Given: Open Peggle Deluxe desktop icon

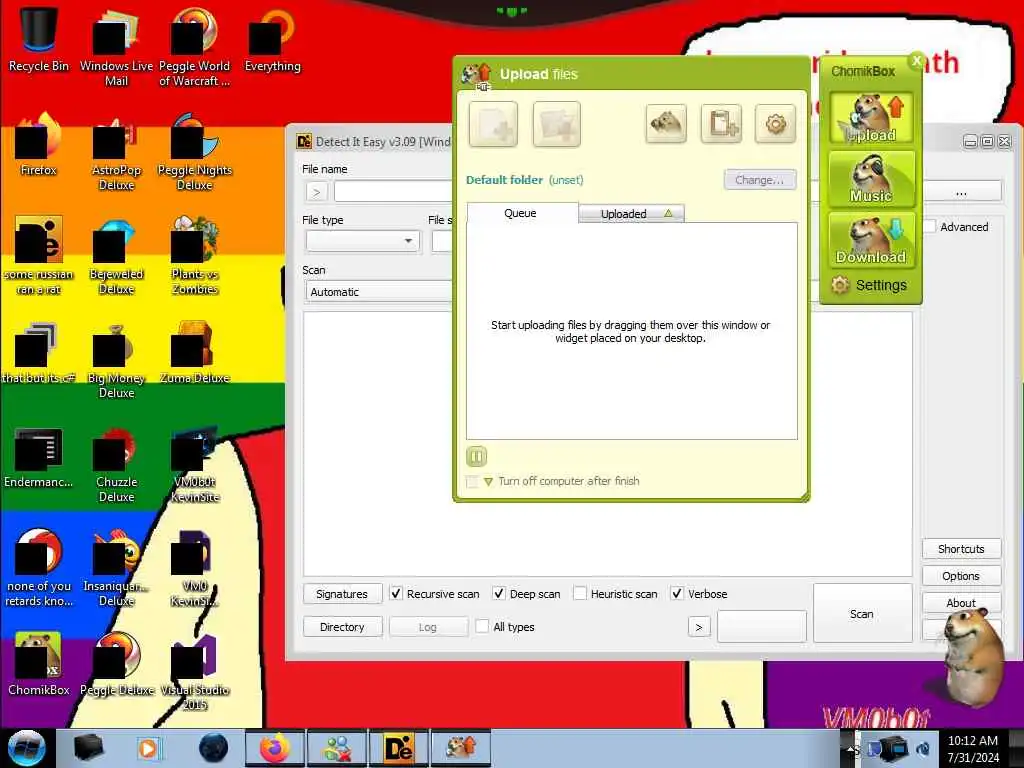Looking at the screenshot, I should [116, 665].
